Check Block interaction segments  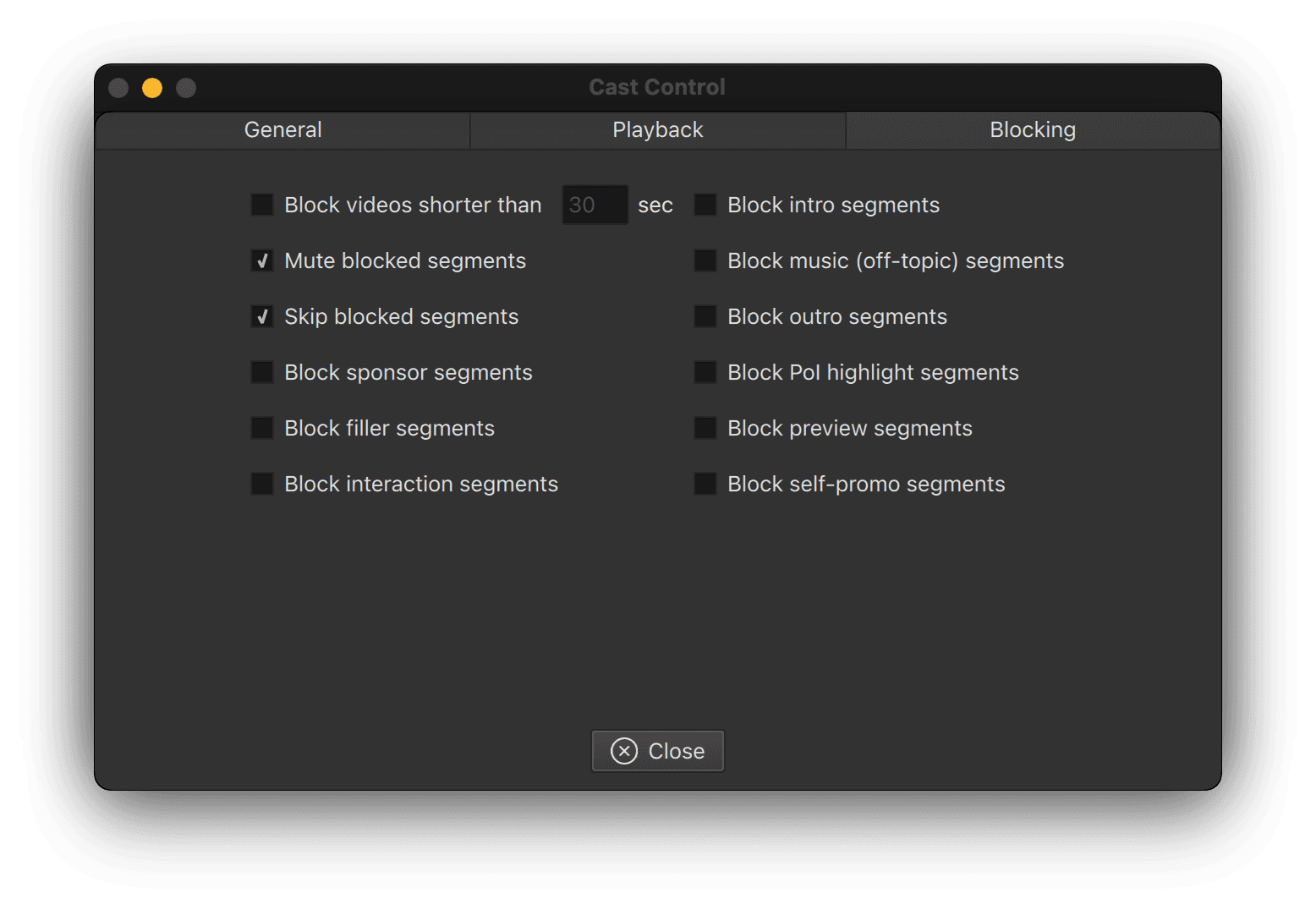(262, 484)
